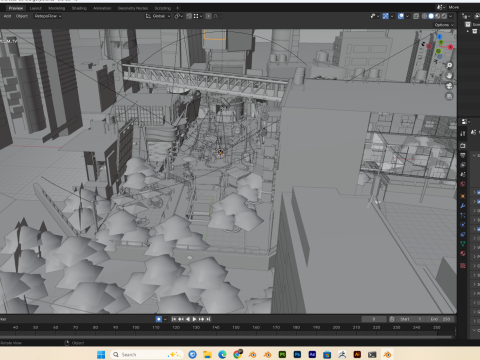Image resolution: width=480 pixels, height=360 pixels.
Task: Open the Global transform orientation dropdown
Action: (158, 16)
